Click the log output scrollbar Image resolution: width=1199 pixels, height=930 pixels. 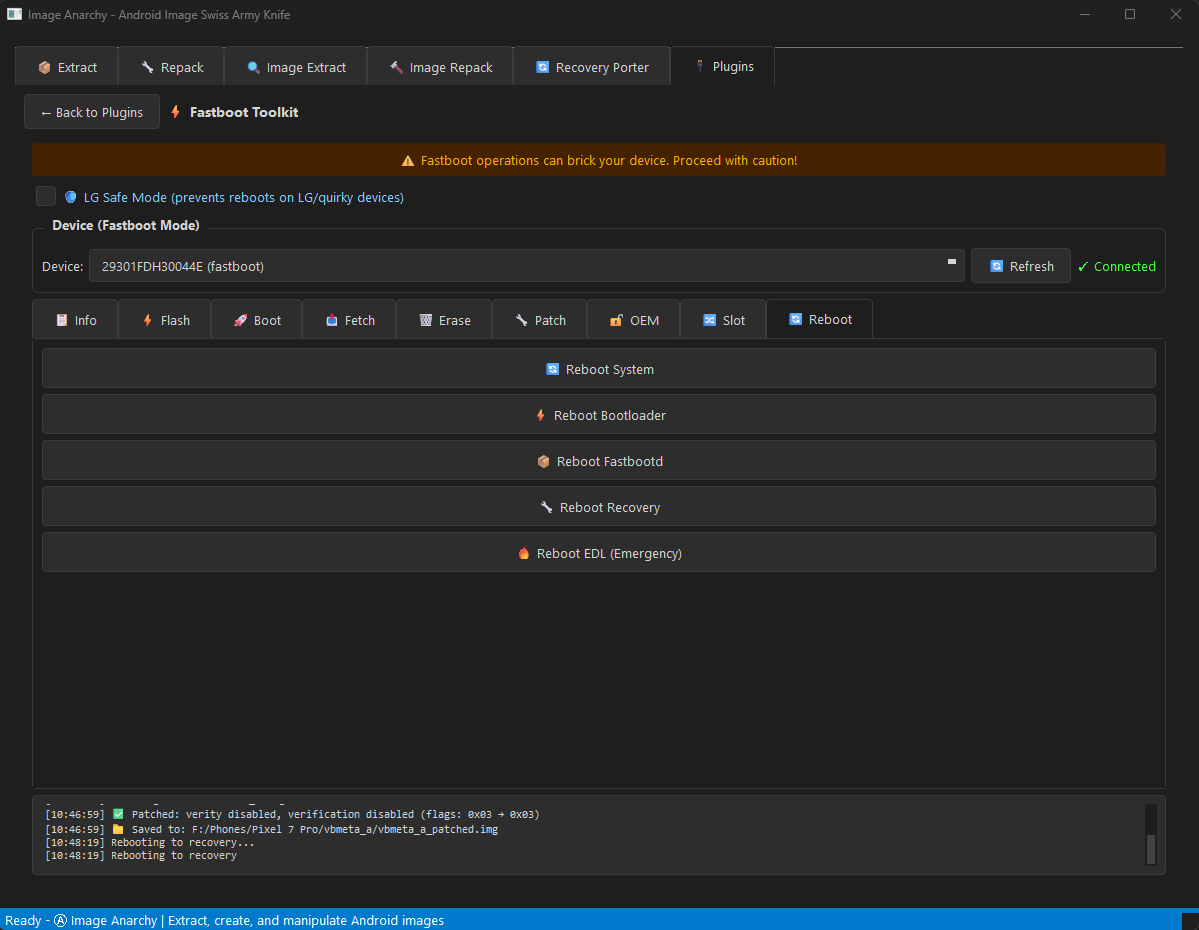click(1150, 847)
